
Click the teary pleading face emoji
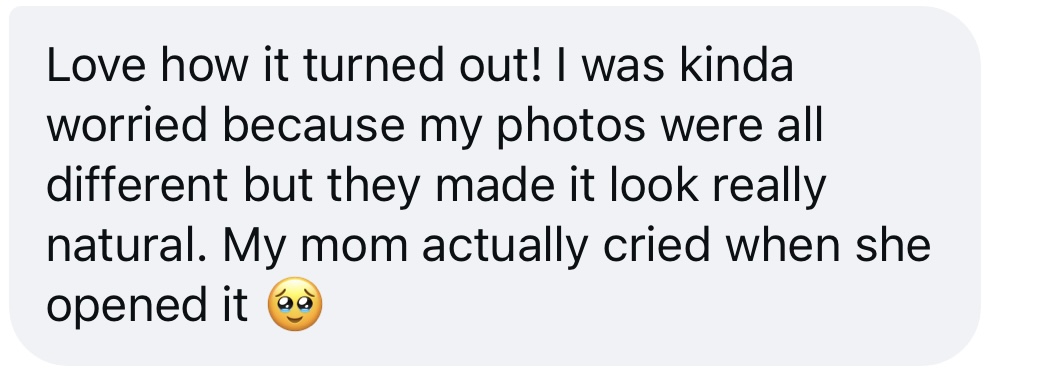pyautogui.click(x=295, y=304)
